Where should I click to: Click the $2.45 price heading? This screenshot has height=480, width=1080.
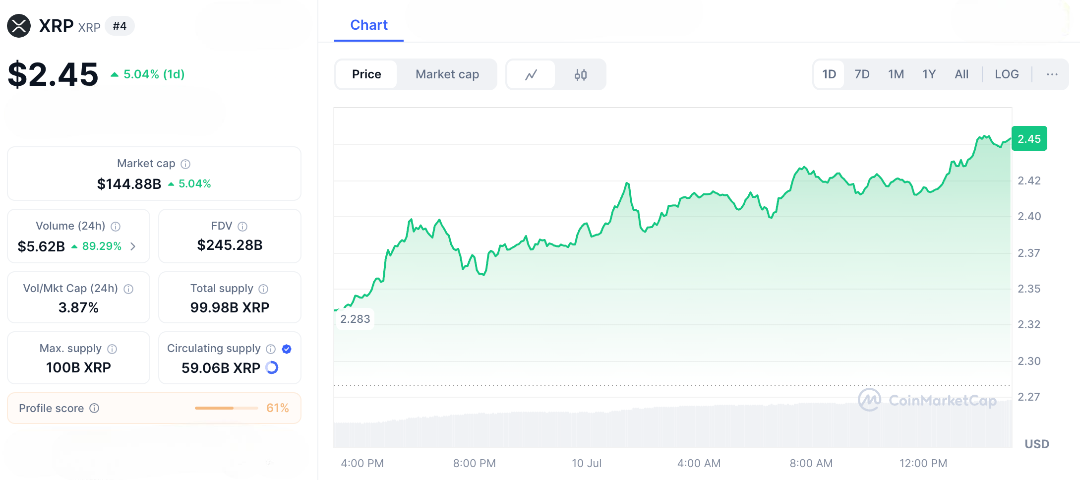[x=53, y=74]
